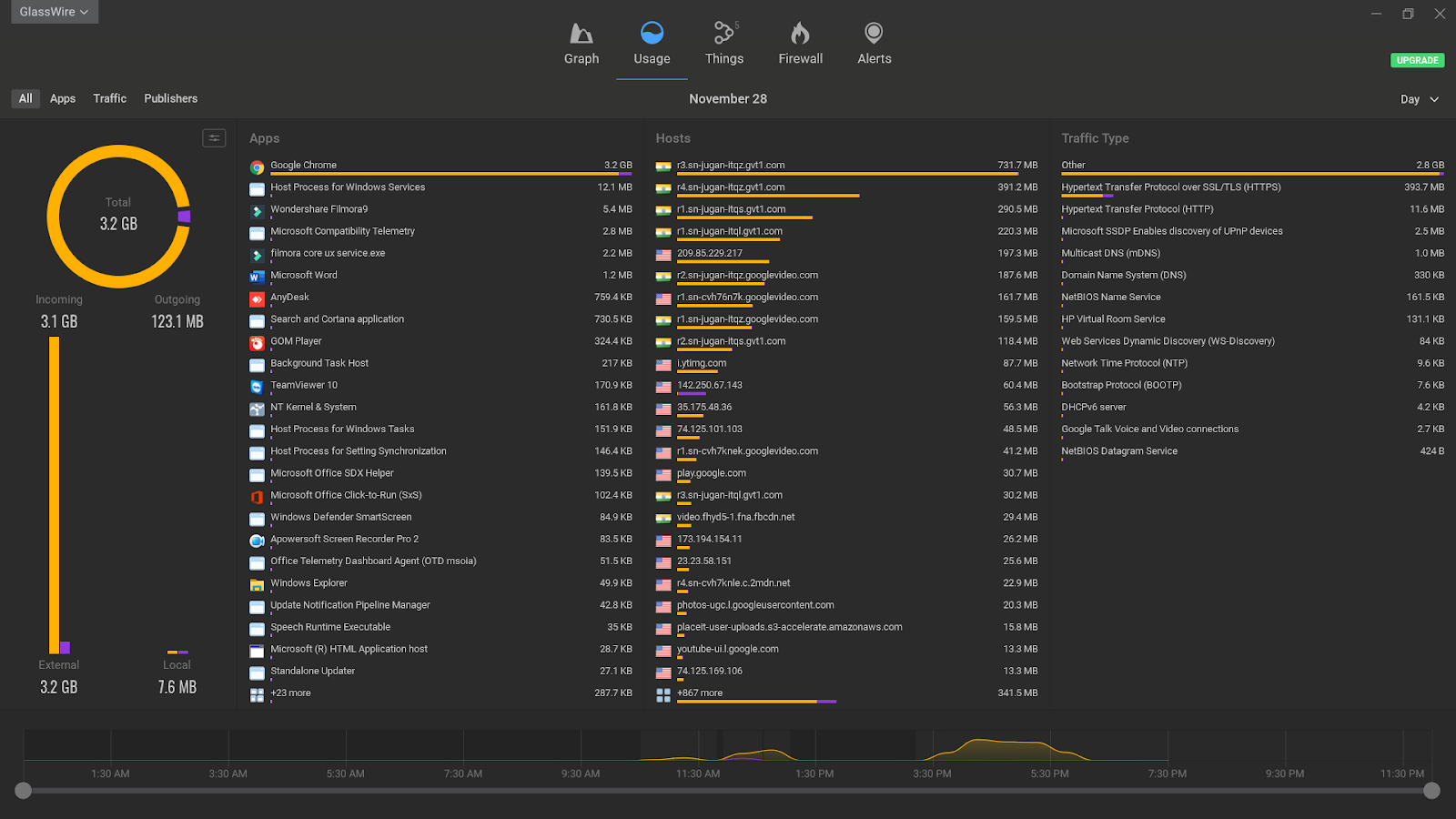The height and width of the screenshot is (819, 1456).
Task: Click the filmora core ux service icon
Action: [257, 255]
